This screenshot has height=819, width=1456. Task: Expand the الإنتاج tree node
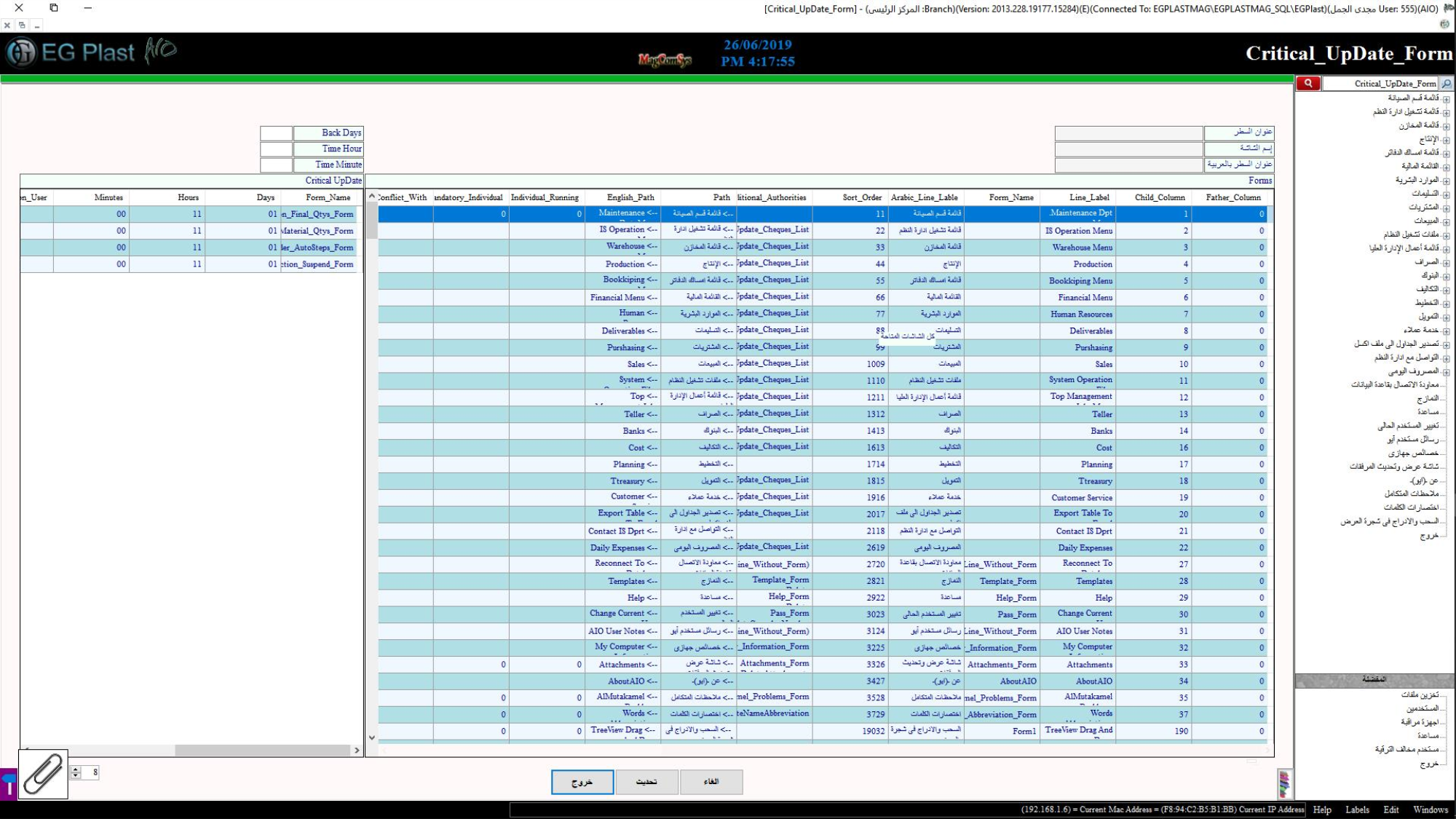[1446, 140]
